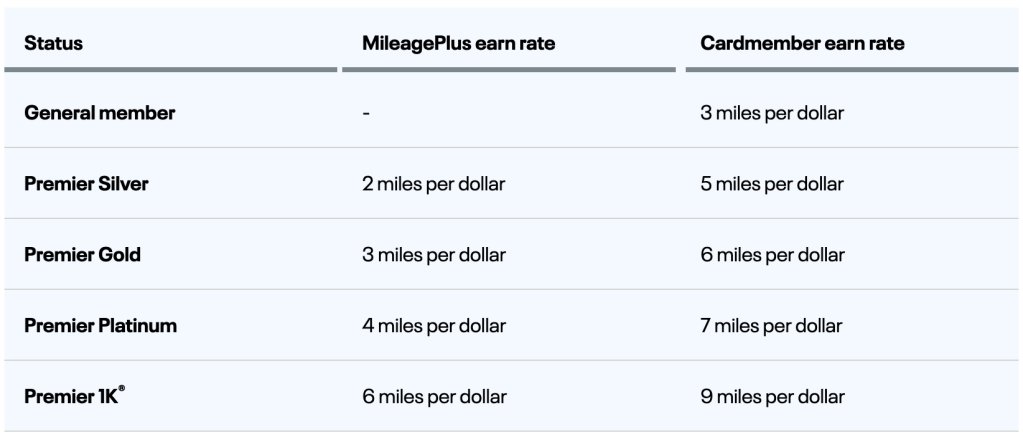Viewport: 1023px width, 438px height.
Task: Click the Cardmember earn rate column header
Action: click(804, 44)
